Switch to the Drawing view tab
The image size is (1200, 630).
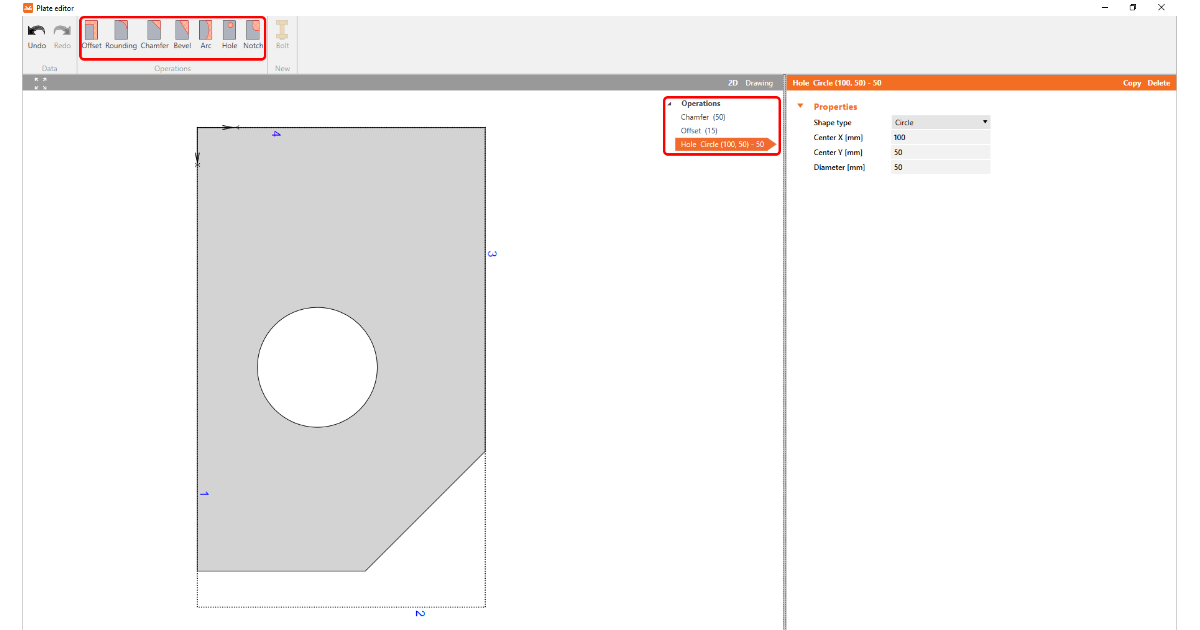[759, 83]
